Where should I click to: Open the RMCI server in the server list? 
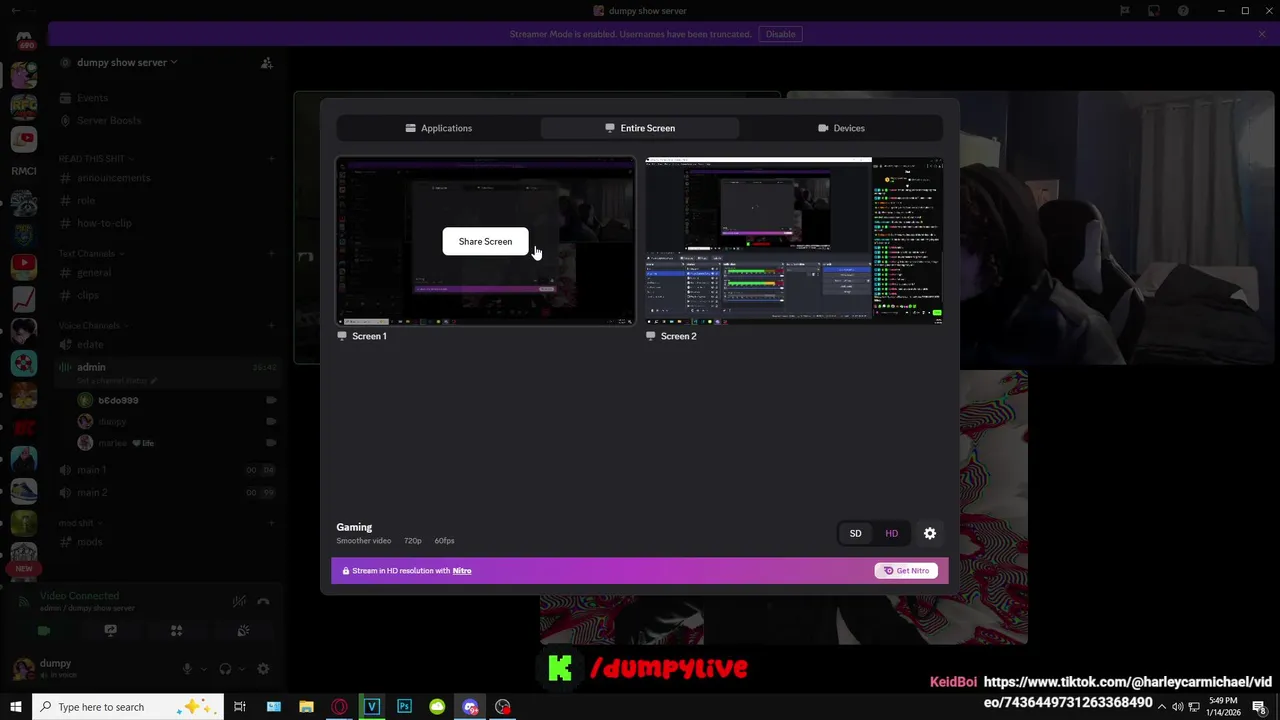coord(24,171)
